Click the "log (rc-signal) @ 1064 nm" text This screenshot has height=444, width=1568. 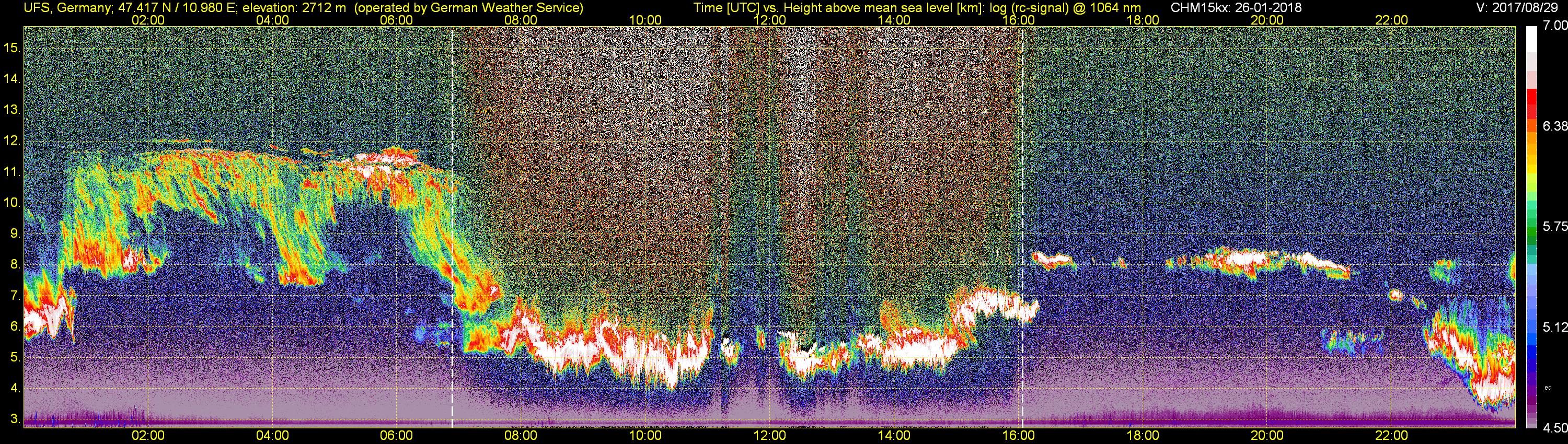point(1065,7)
